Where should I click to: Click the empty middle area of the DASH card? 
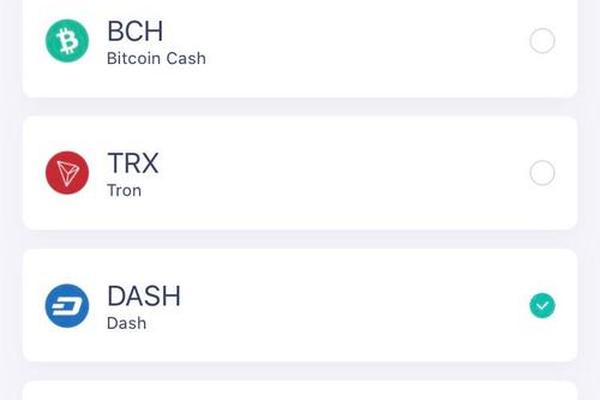coord(352,305)
